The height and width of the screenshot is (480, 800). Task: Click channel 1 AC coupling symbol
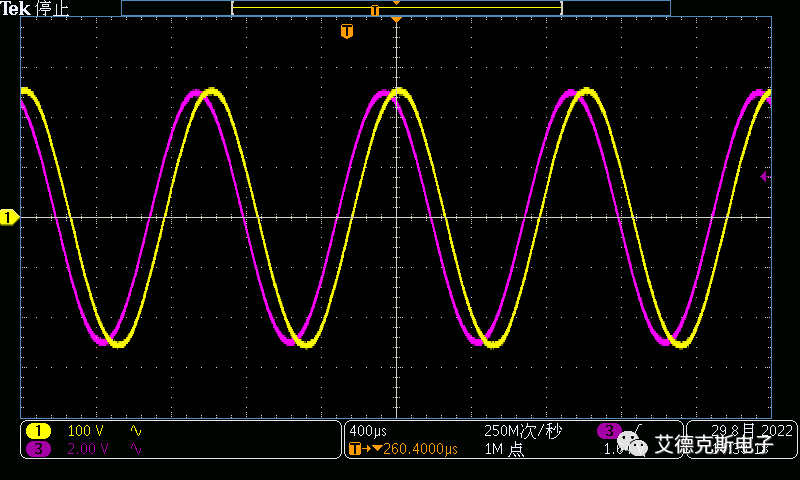click(136, 431)
